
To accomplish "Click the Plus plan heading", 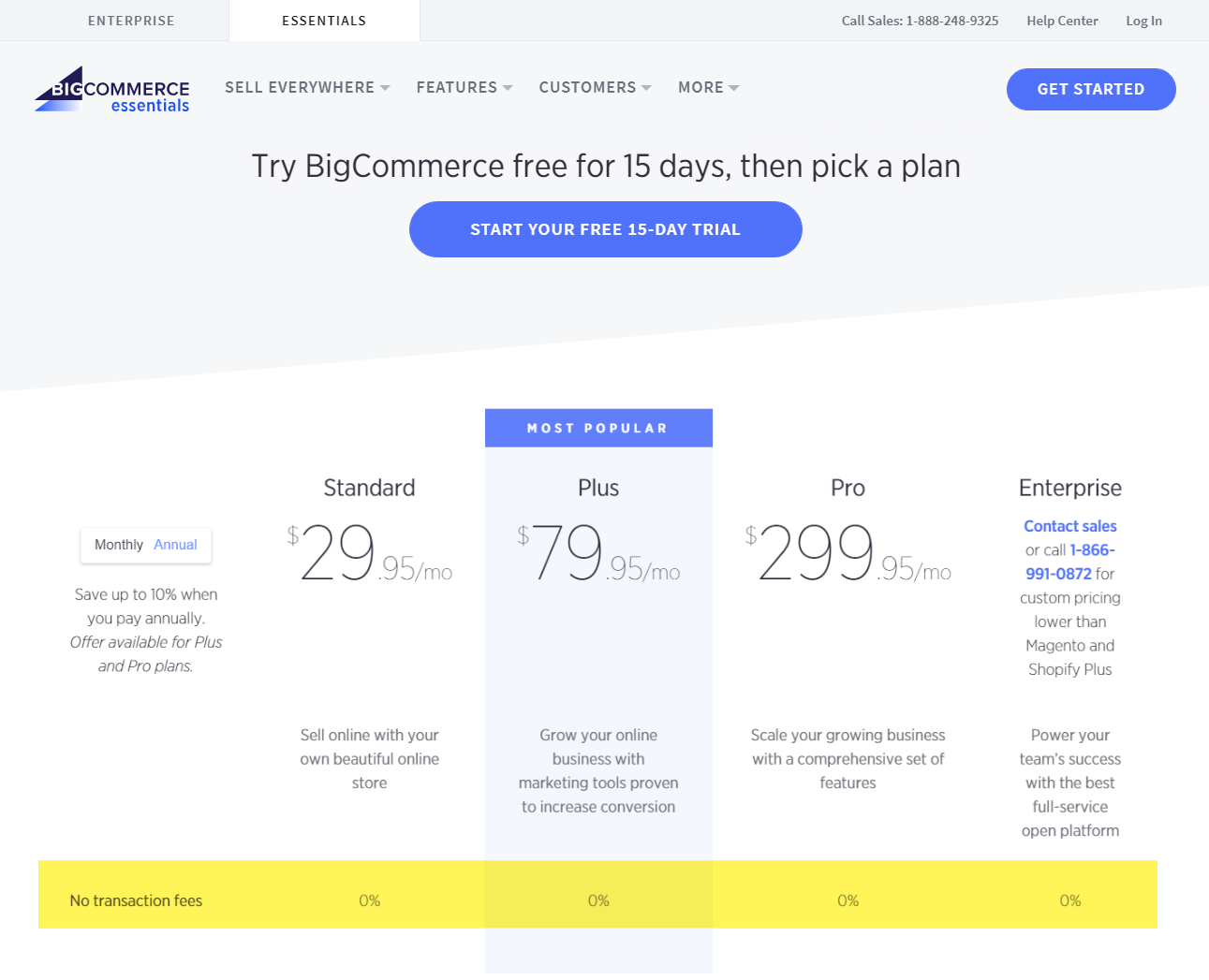I will tap(598, 488).
